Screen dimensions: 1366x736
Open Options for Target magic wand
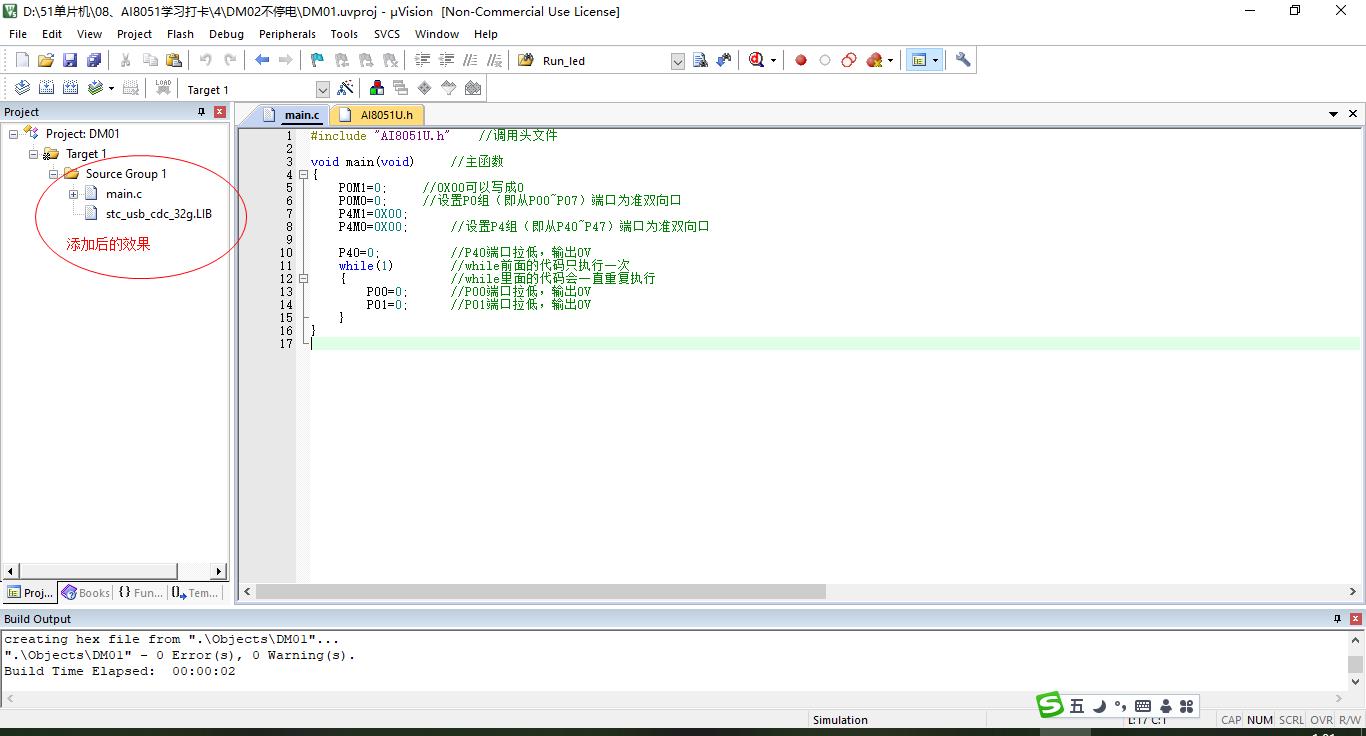click(345, 88)
